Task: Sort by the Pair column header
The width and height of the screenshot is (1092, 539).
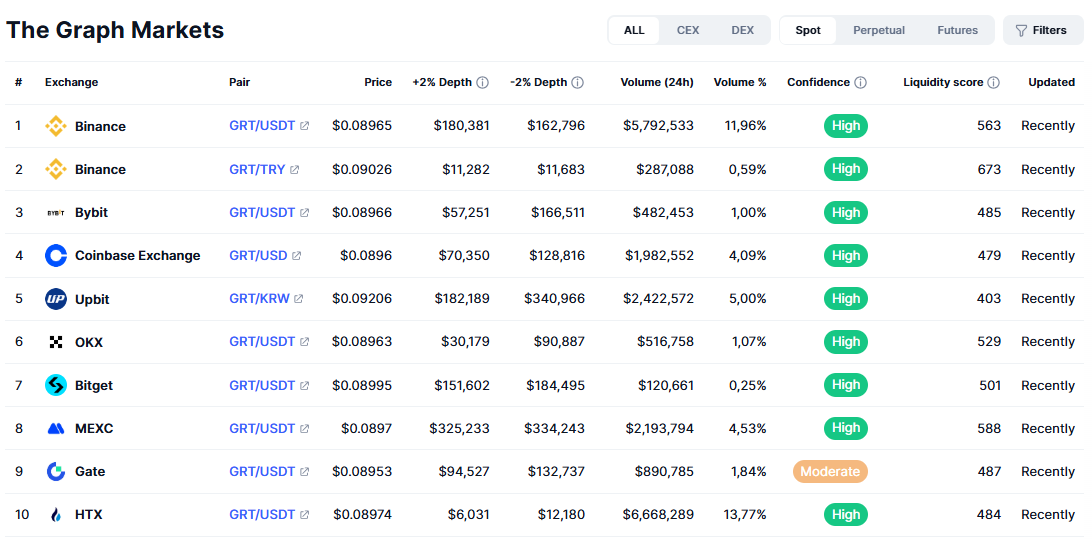Action: (240, 82)
